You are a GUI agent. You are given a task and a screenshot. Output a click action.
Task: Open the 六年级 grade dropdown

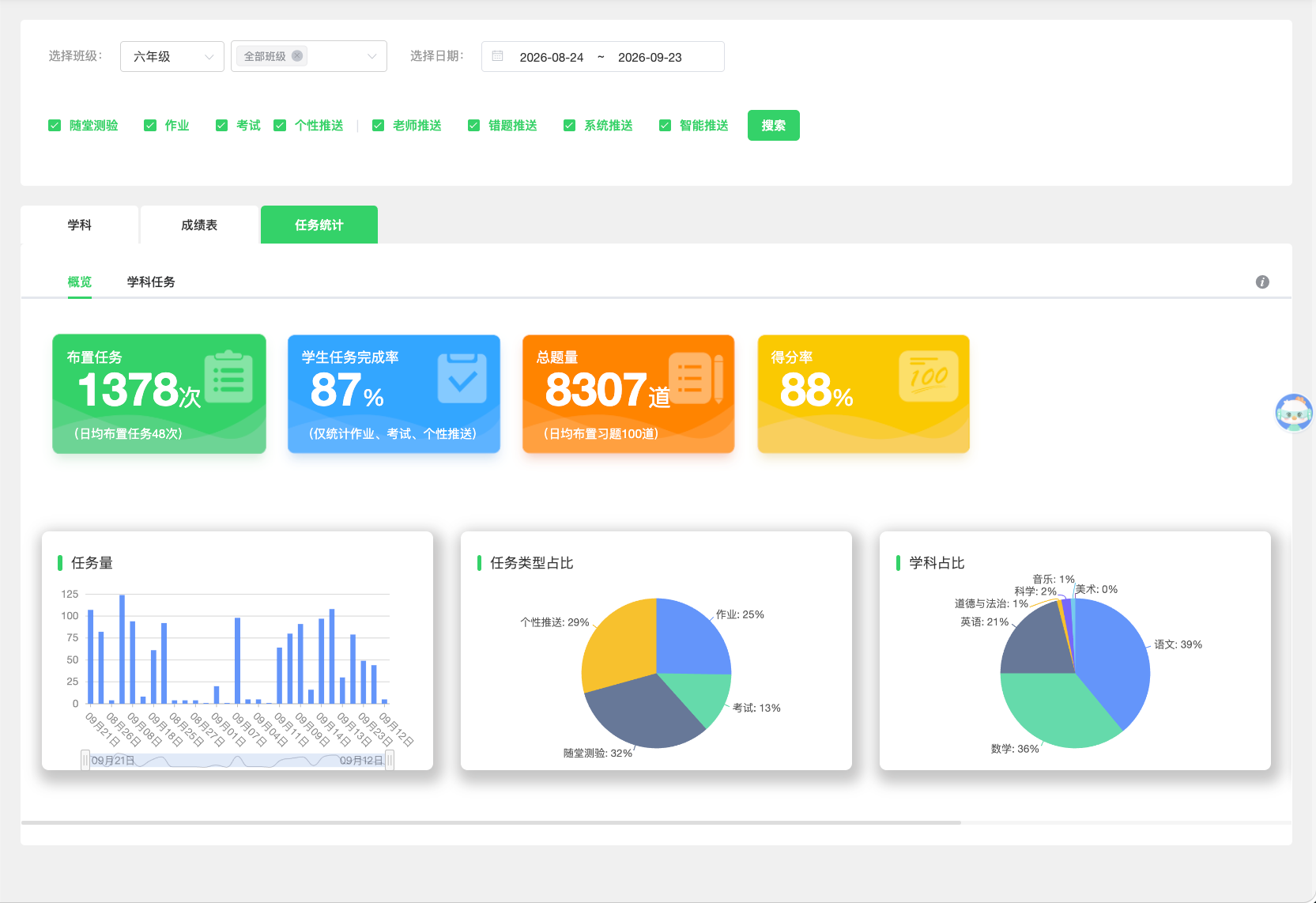[172, 56]
